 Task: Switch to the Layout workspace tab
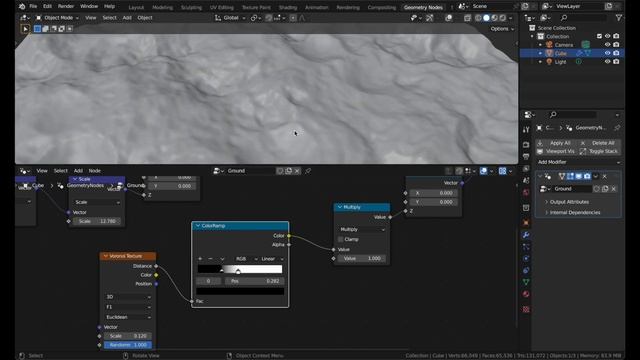point(136,7)
